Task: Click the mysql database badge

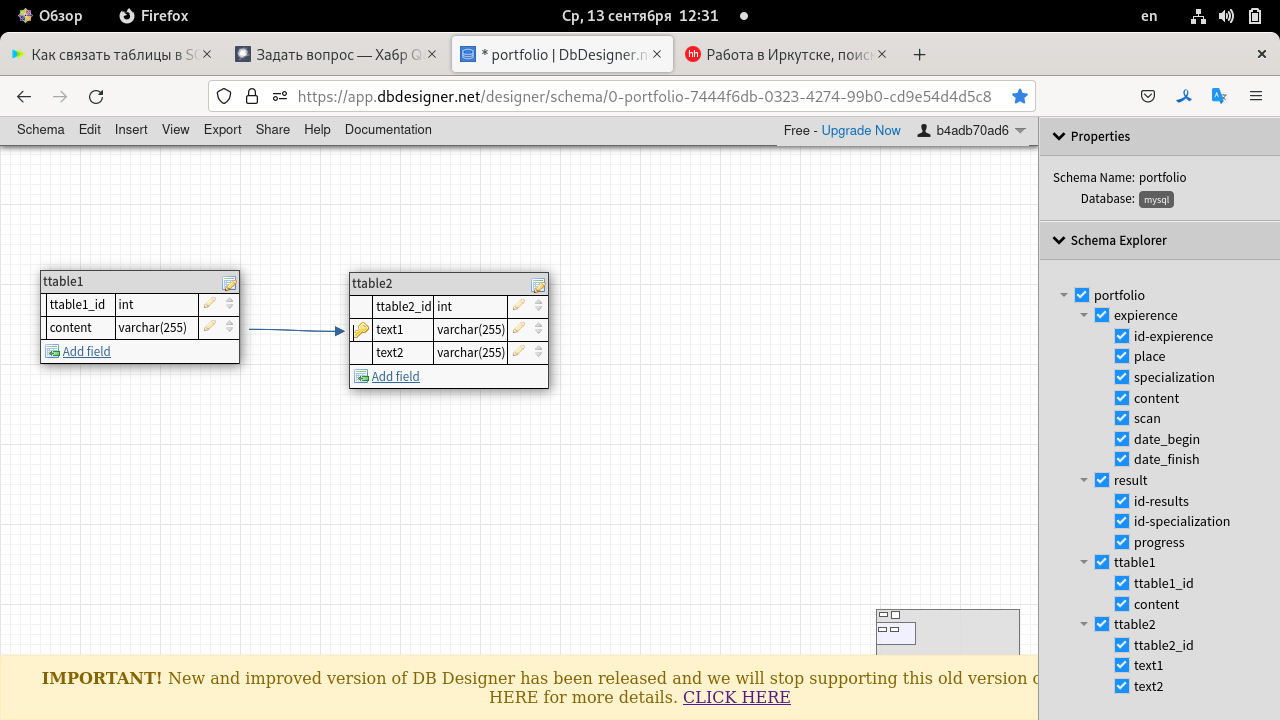Action: 1156,199
